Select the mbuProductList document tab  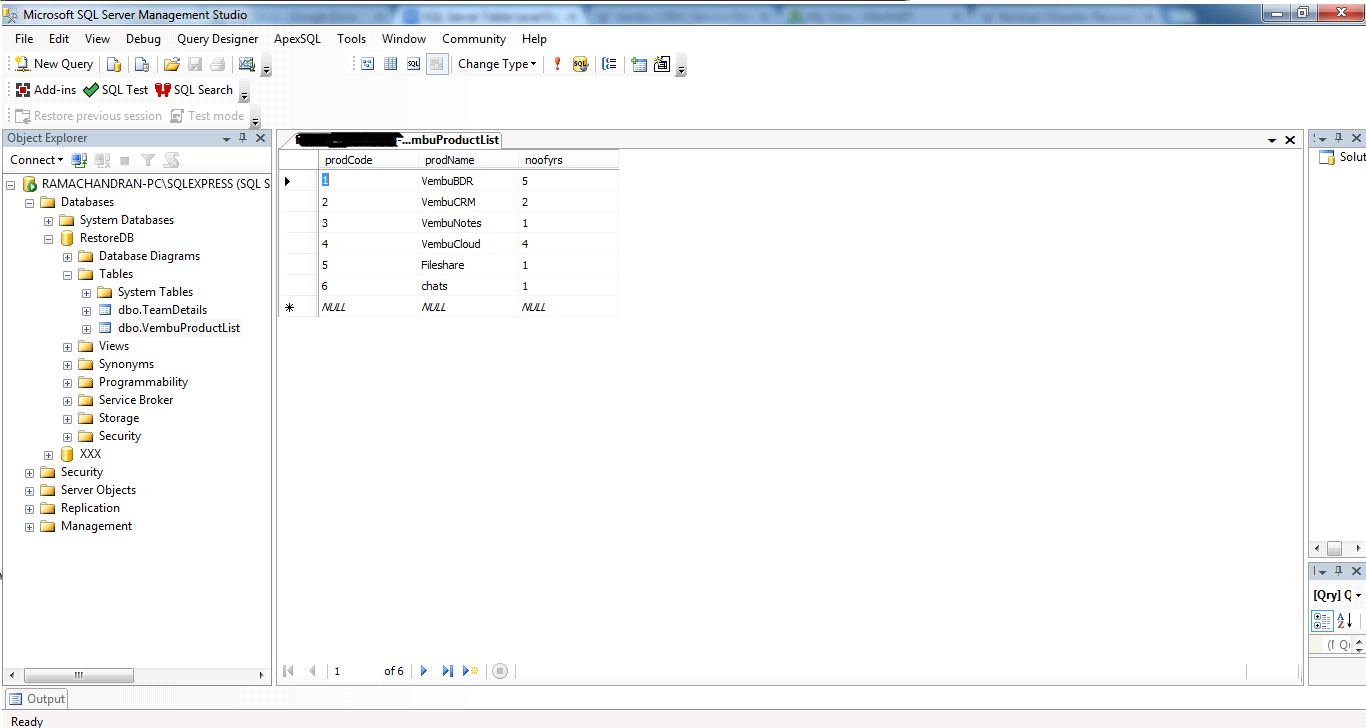399,140
